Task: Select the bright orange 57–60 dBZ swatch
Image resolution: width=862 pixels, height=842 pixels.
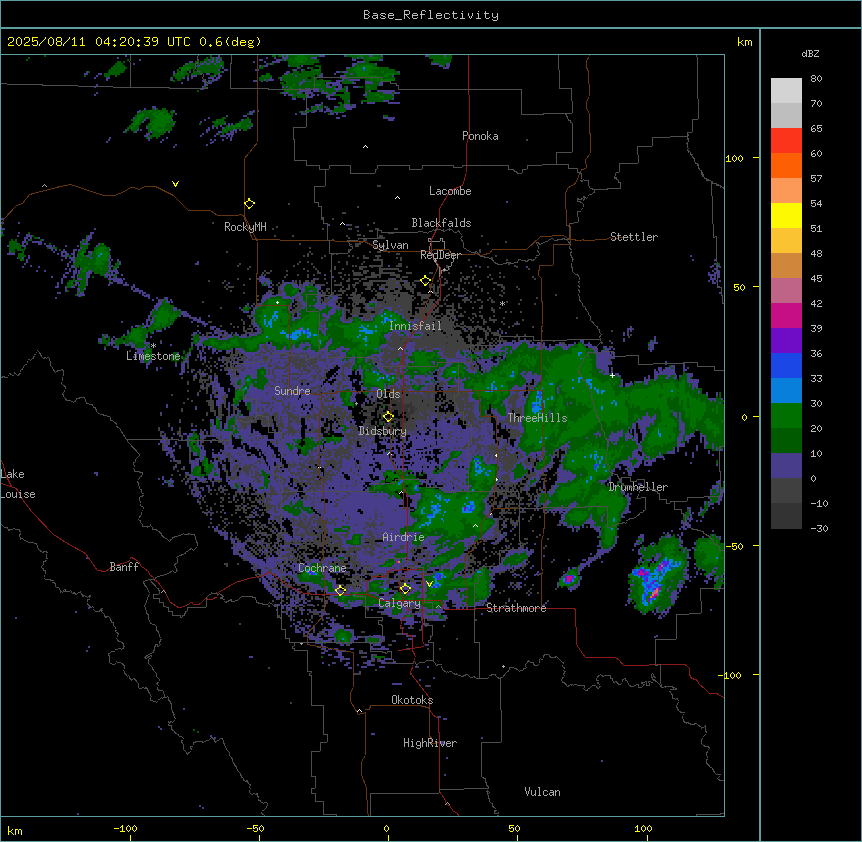Action: [786, 165]
